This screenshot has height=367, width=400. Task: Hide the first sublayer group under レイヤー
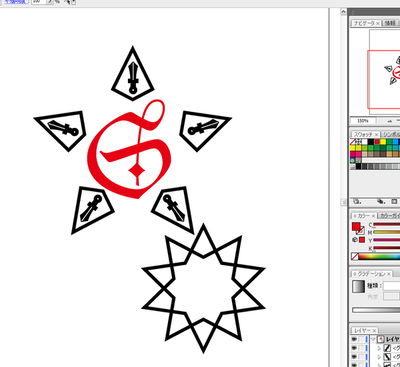(354, 348)
